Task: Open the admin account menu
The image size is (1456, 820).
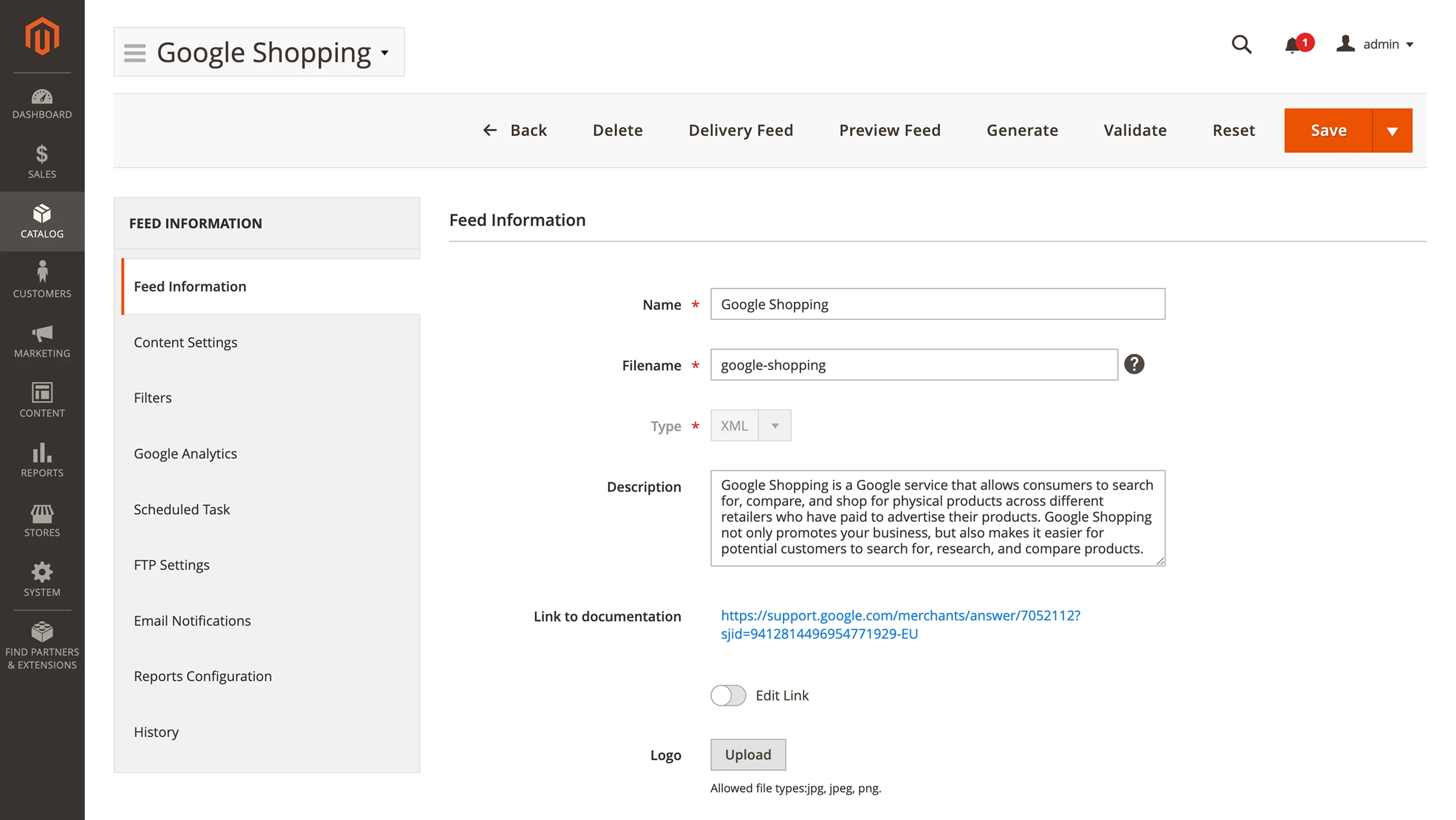Action: [x=1375, y=44]
